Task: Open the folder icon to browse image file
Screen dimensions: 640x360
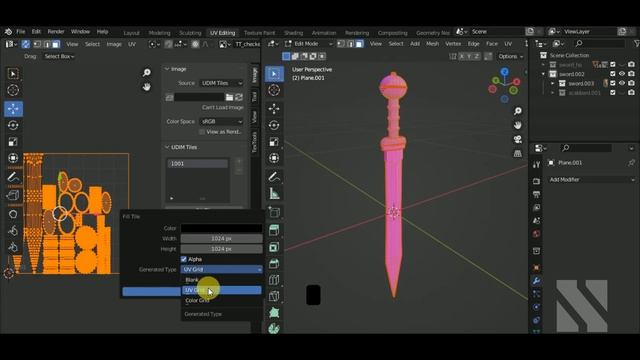Action: (229, 97)
